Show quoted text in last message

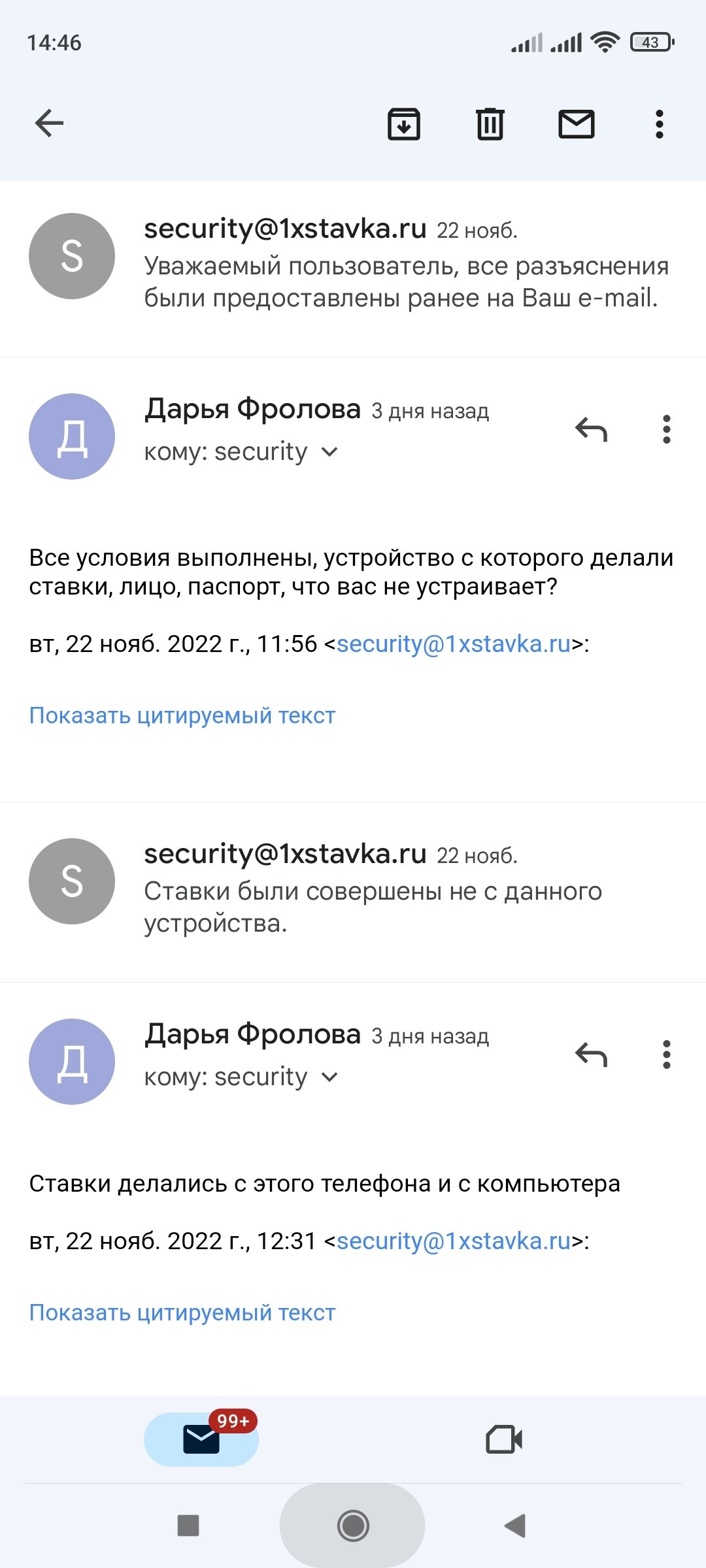(182, 1313)
